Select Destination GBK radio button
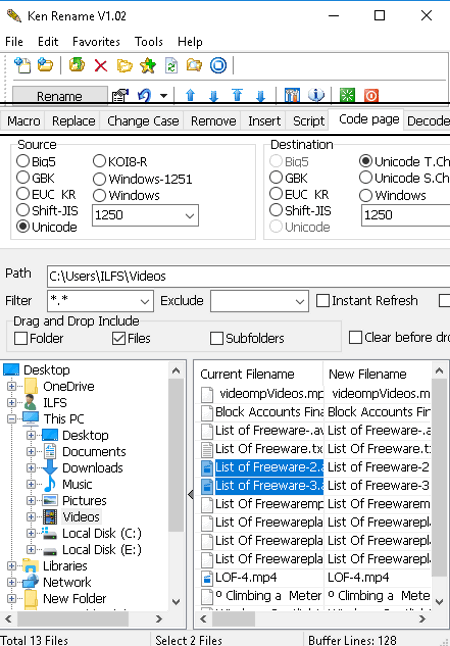Viewport: 450px width, 646px height. tap(276, 178)
